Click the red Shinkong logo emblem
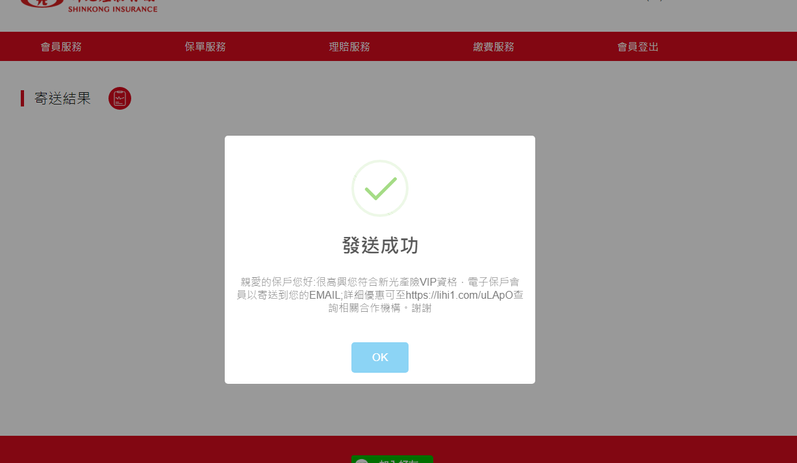 point(42,3)
